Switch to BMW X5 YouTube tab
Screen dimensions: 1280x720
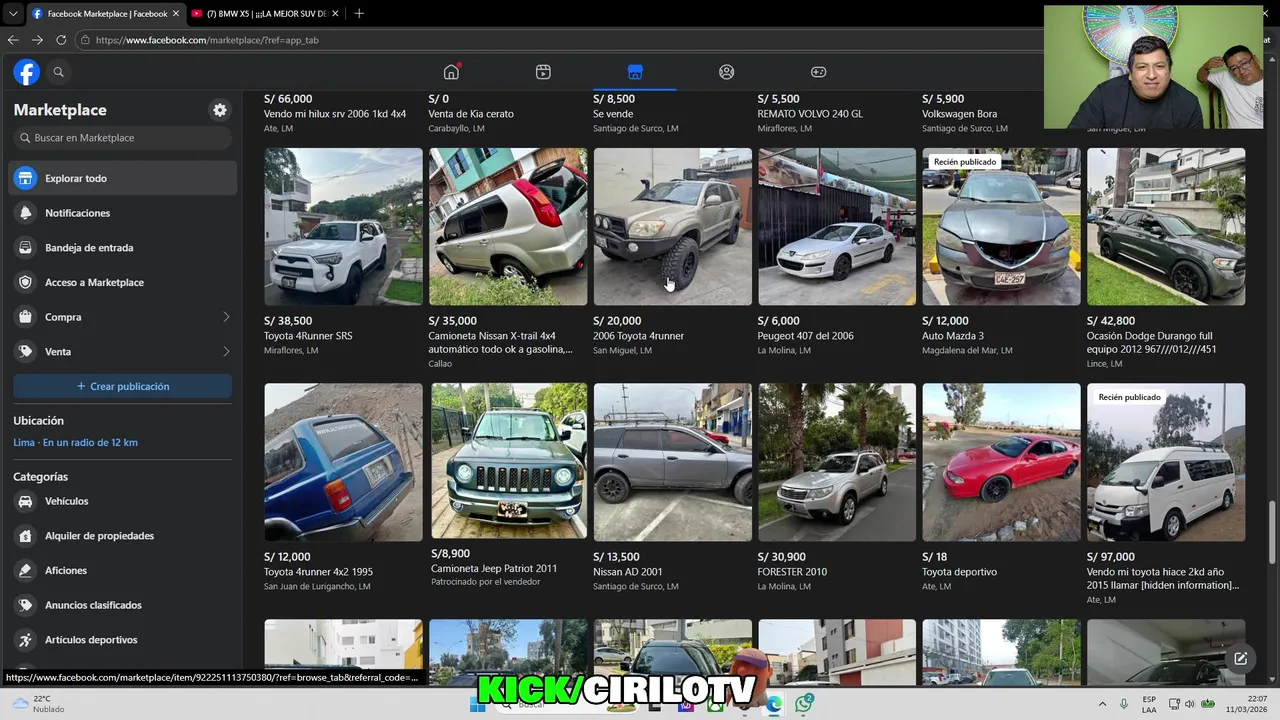266,14
